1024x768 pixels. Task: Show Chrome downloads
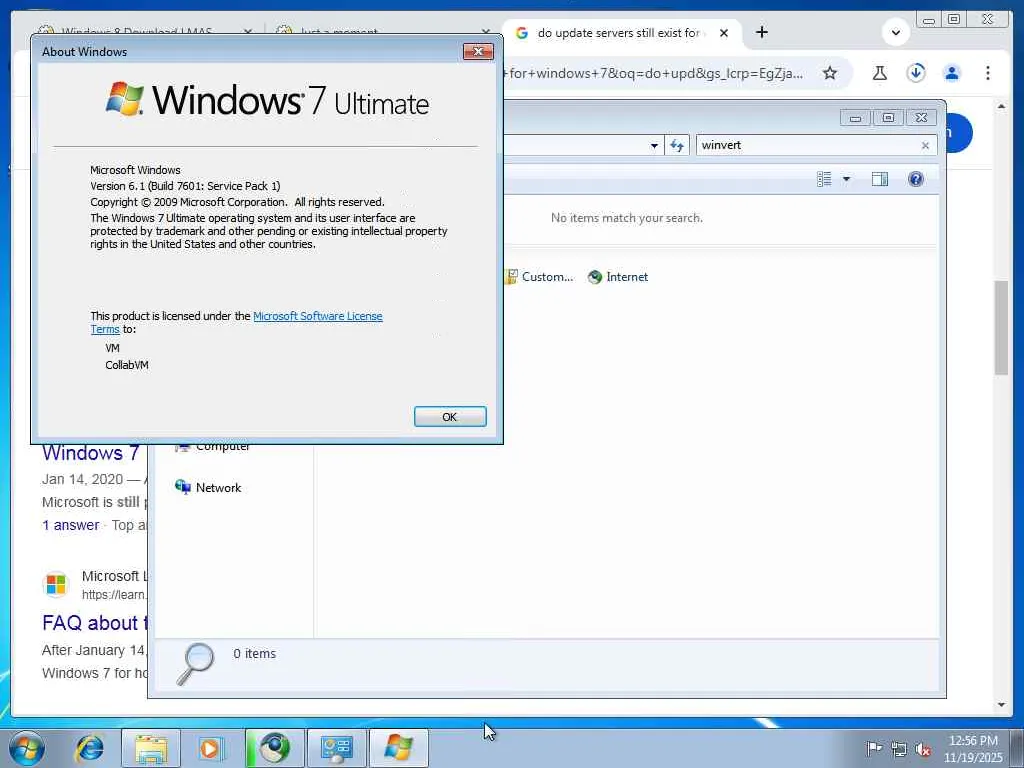[916, 72]
